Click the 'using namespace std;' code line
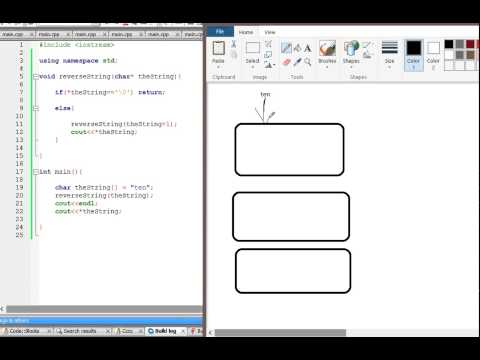Image resolution: width=480 pixels, height=360 pixels. coord(78,61)
